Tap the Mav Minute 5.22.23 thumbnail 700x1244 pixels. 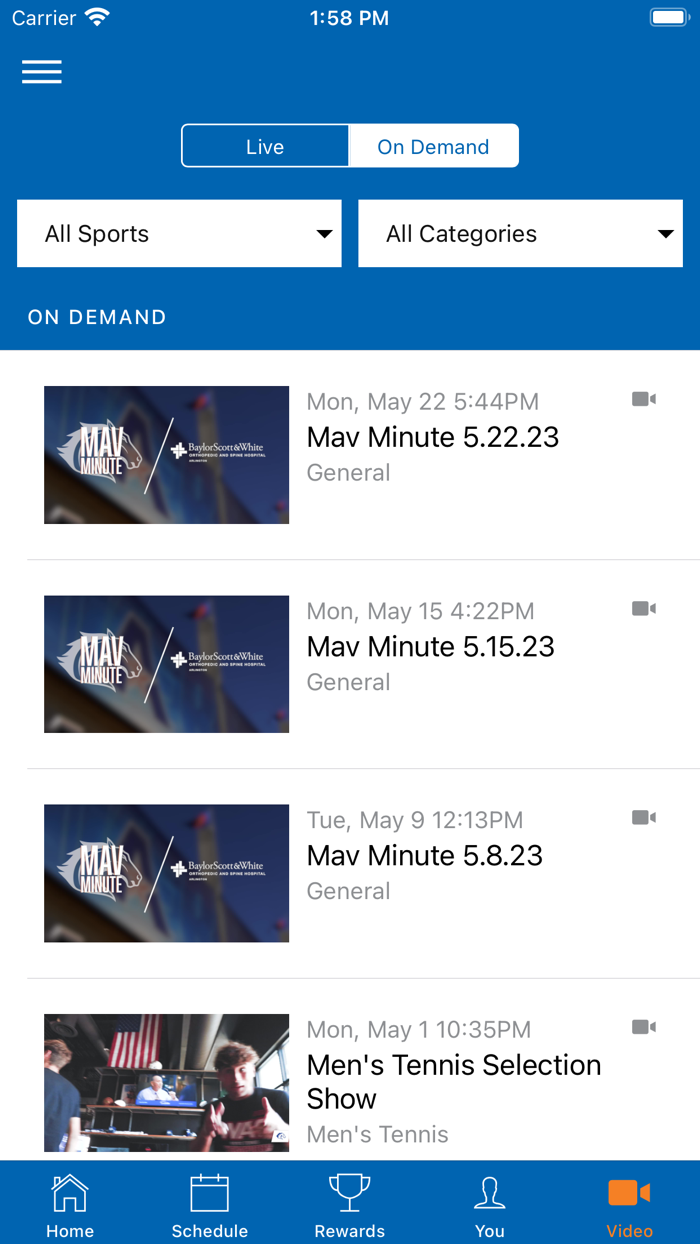(x=166, y=455)
